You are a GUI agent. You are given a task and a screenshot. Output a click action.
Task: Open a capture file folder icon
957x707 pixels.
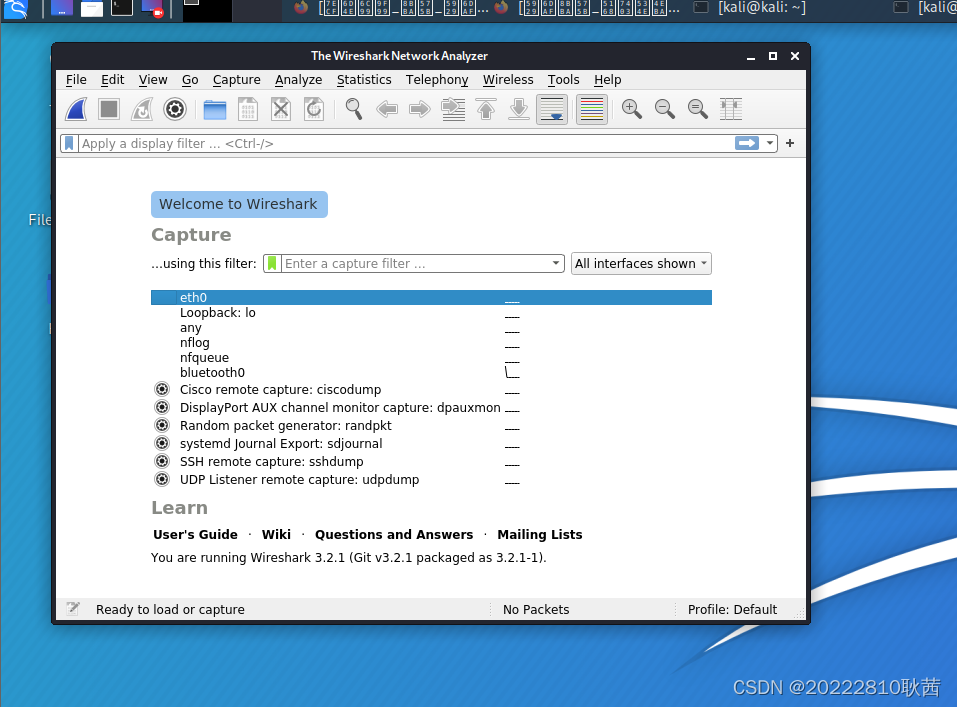tap(215, 110)
